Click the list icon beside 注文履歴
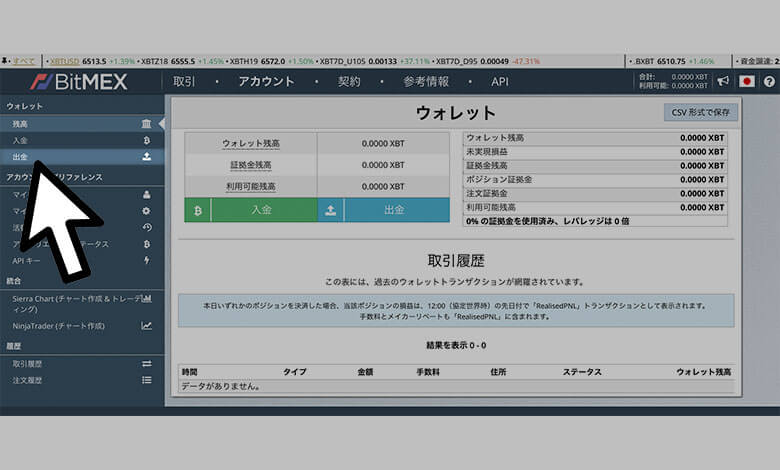The height and width of the screenshot is (470, 780). [x=147, y=380]
